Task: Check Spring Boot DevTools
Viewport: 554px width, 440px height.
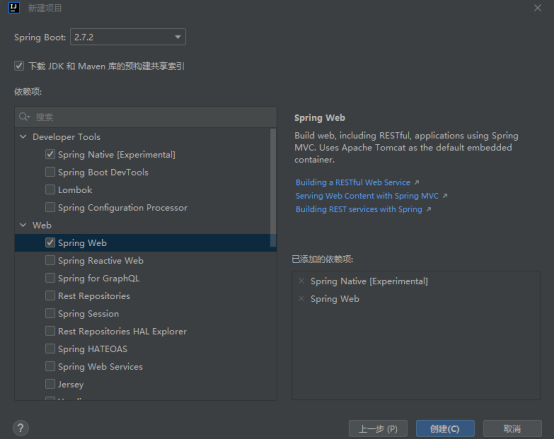Action: coord(50,172)
